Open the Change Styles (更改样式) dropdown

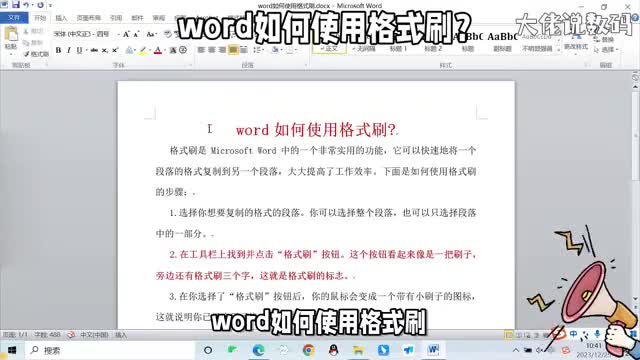coord(576,43)
